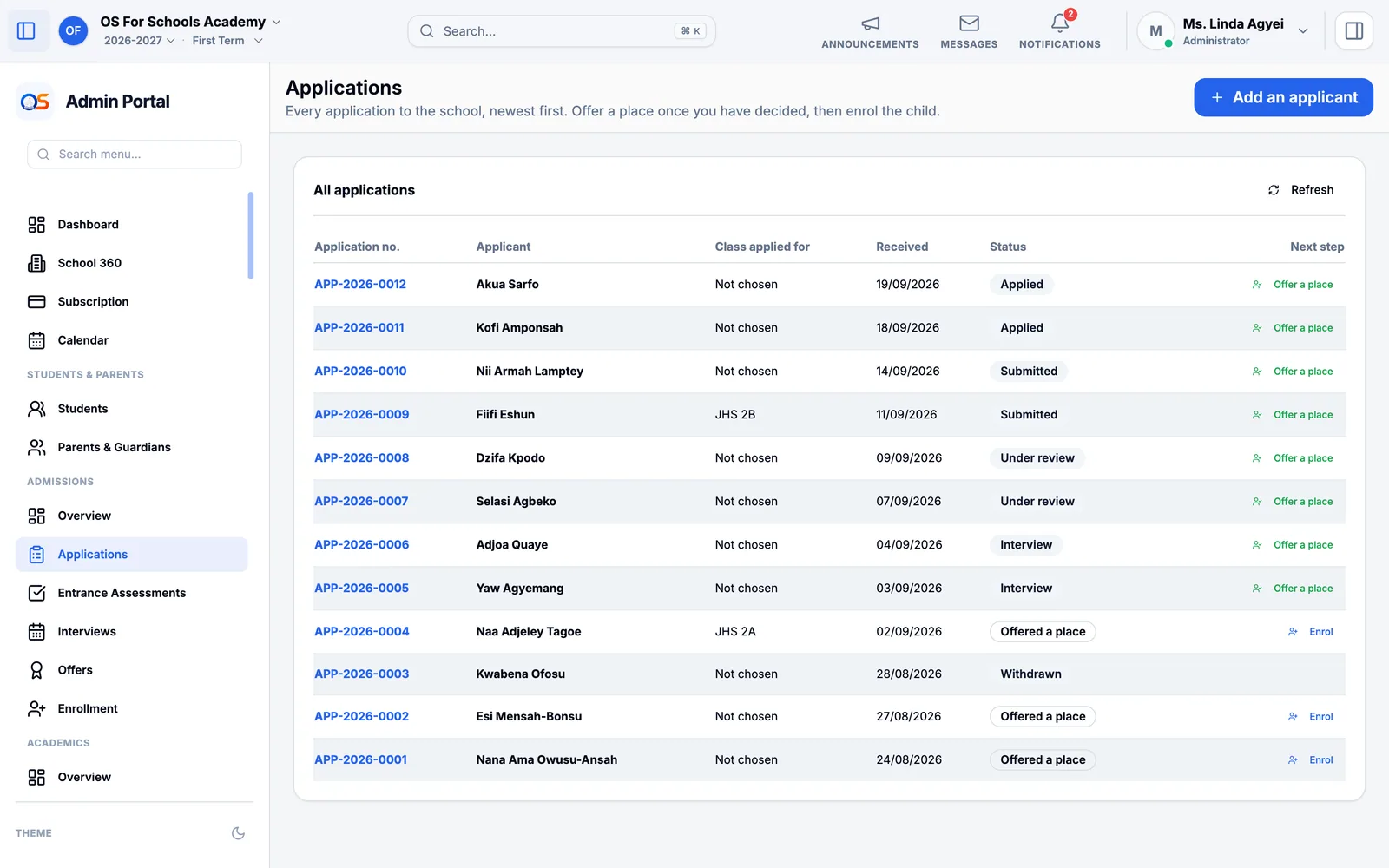This screenshot has height=868, width=1389.
Task: Open the 2026-2027 academic year dropdown
Action: click(139, 41)
